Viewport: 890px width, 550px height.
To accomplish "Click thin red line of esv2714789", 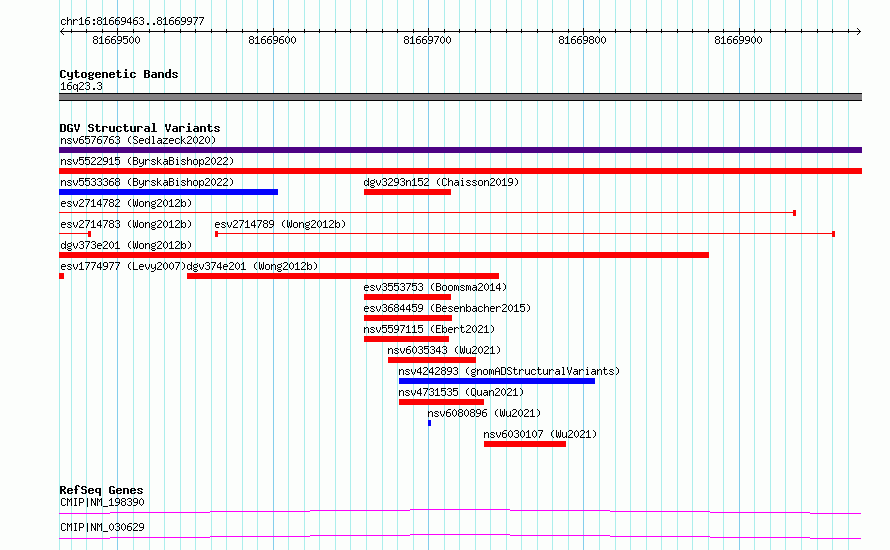I will (525, 234).
